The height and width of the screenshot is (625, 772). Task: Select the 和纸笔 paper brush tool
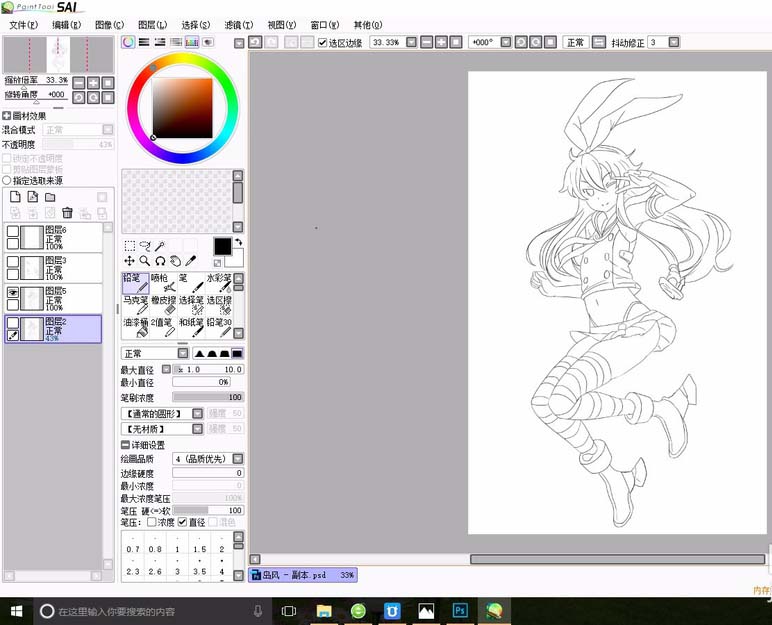pyautogui.click(x=191, y=327)
